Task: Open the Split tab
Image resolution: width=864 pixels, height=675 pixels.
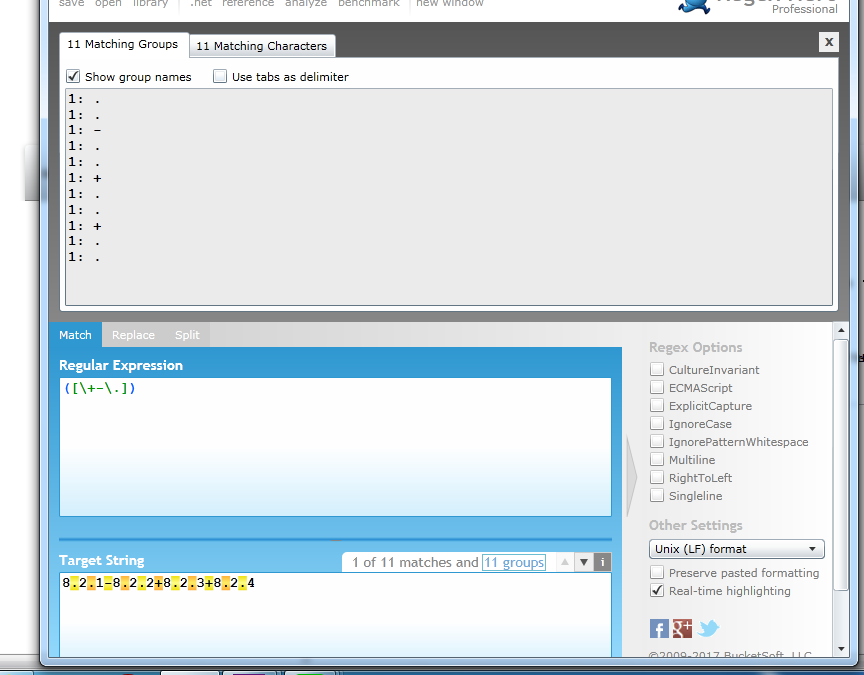Action: pyautogui.click(x=187, y=335)
